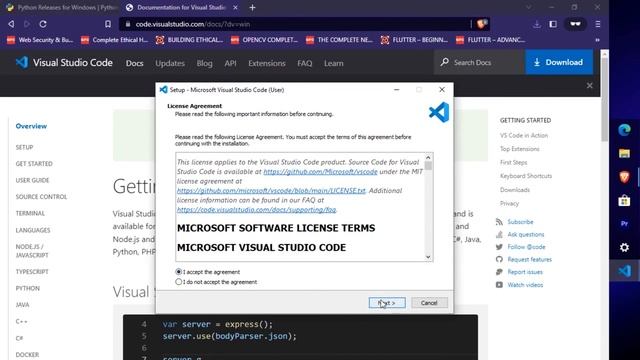640x360 pixels.
Task: Open 'Web Security & Bu...' bookmark
Action: 40,40
